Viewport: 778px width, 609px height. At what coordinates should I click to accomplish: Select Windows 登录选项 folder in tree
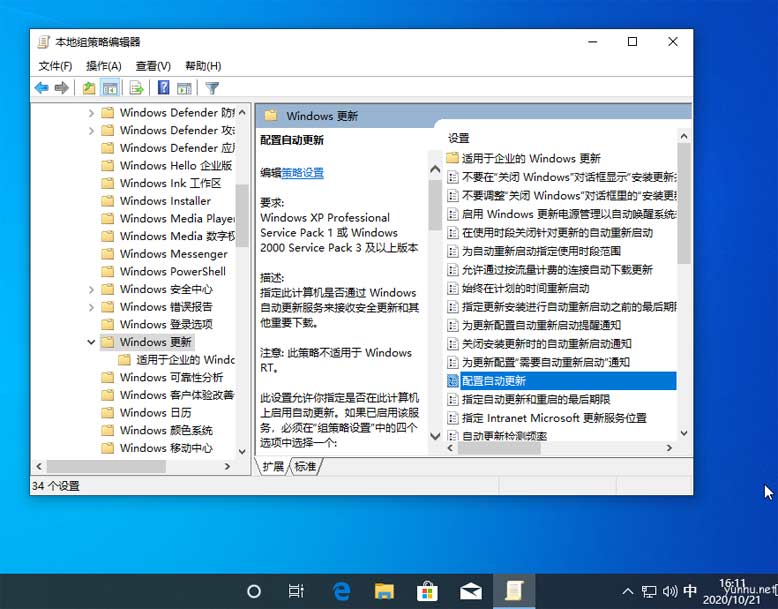point(157,325)
